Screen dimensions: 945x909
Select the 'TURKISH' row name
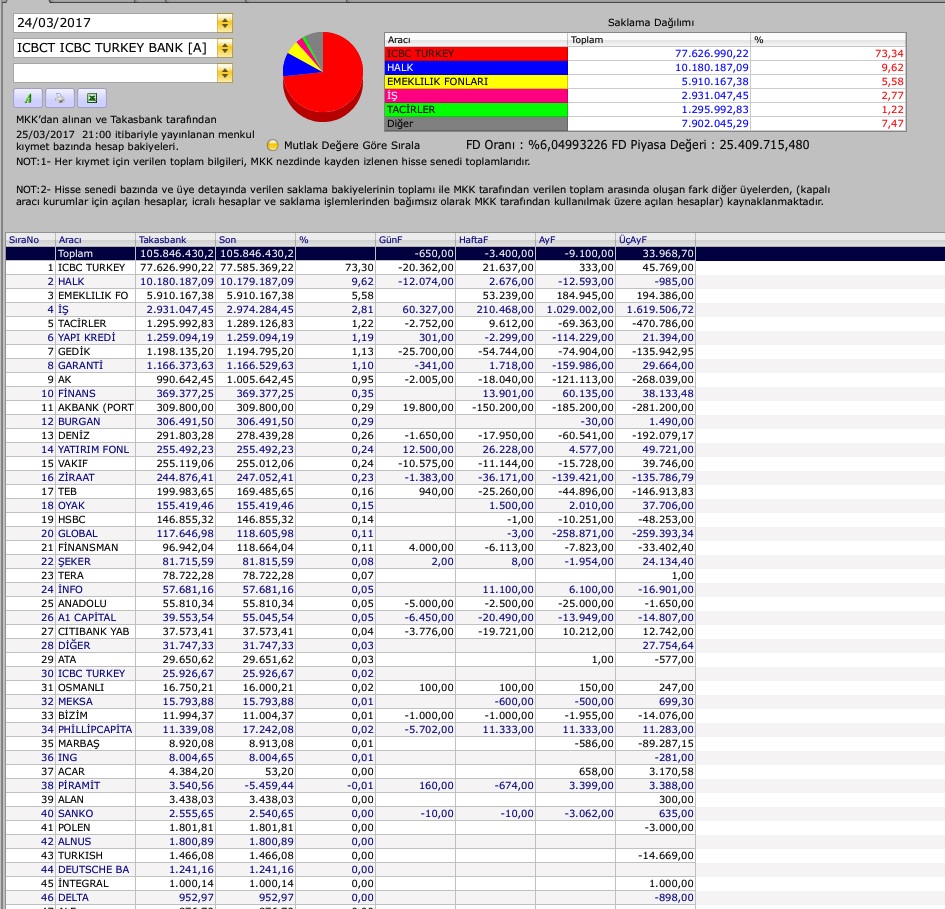[80, 855]
